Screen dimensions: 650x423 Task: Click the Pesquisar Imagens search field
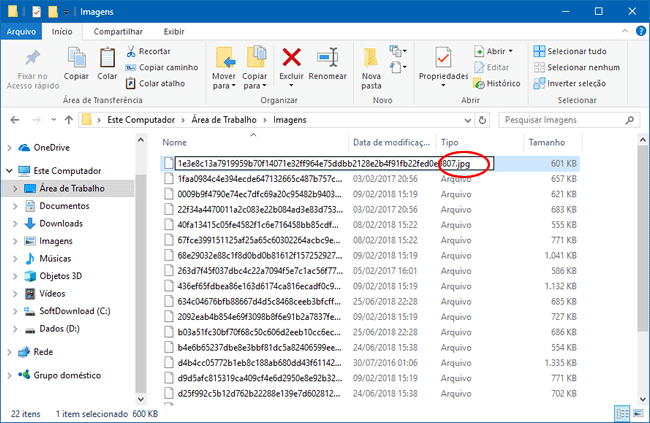[560, 119]
